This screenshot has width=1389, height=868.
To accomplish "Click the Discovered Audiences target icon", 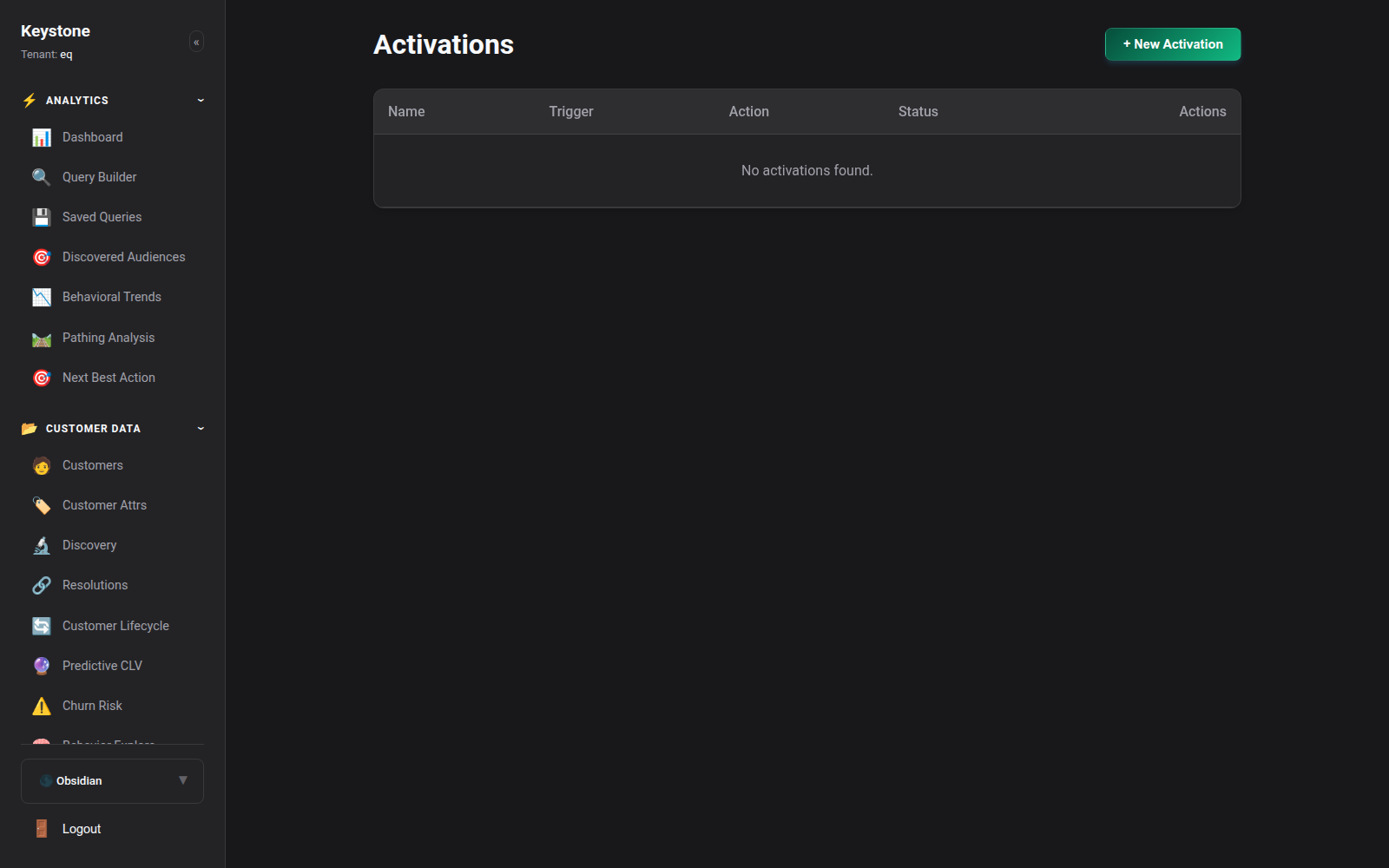I will tap(42, 257).
